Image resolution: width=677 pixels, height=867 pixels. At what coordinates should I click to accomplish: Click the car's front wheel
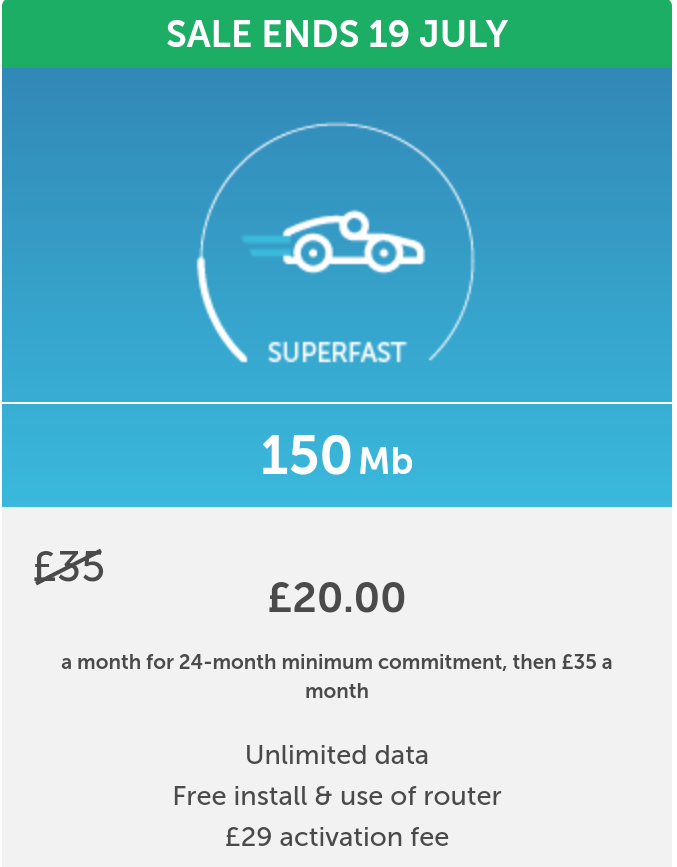point(383,253)
